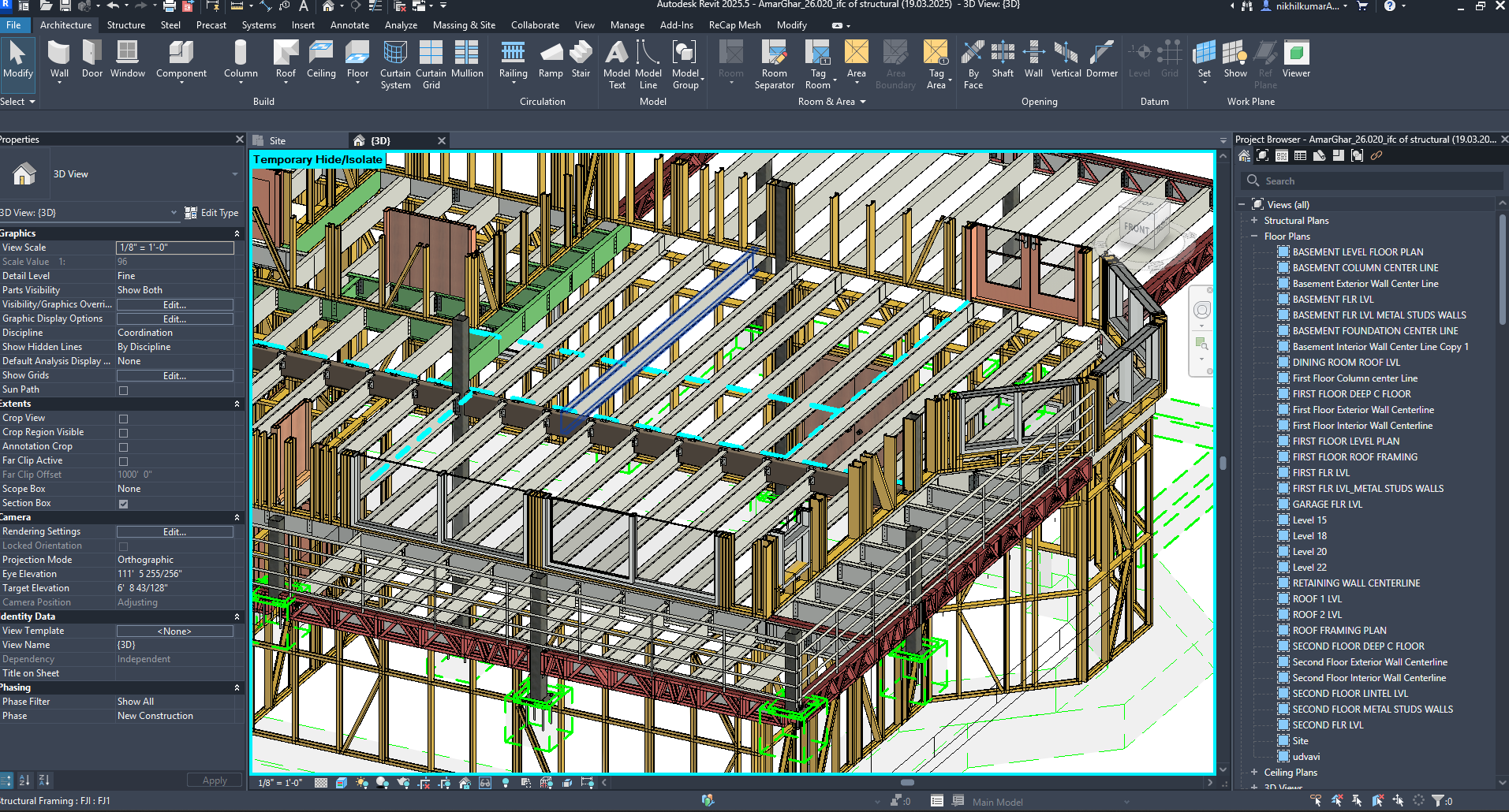The image size is (1509, 812).
Task: Select the Stair tool
Action: [x=581, y=60]
